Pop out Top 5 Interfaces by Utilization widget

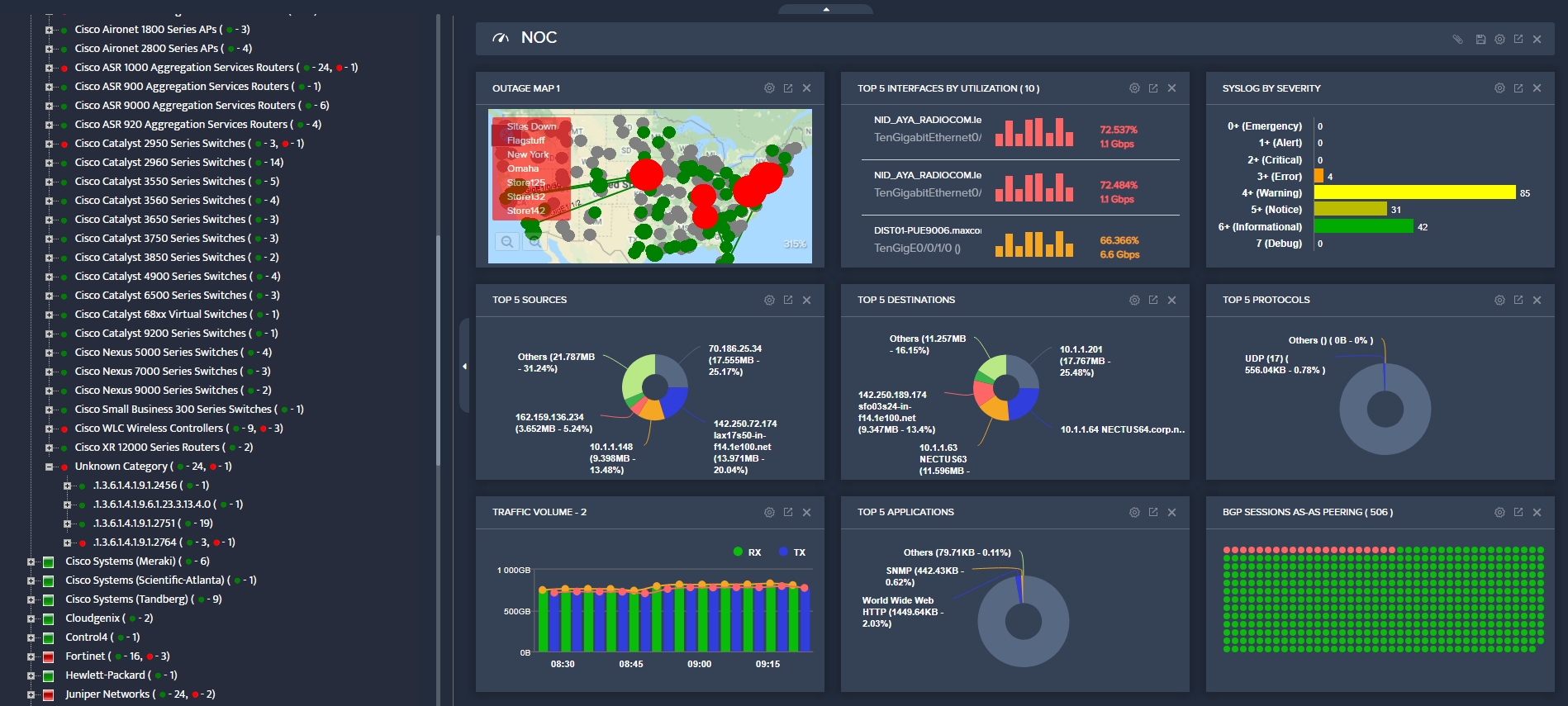click(x=1153, y=88)
